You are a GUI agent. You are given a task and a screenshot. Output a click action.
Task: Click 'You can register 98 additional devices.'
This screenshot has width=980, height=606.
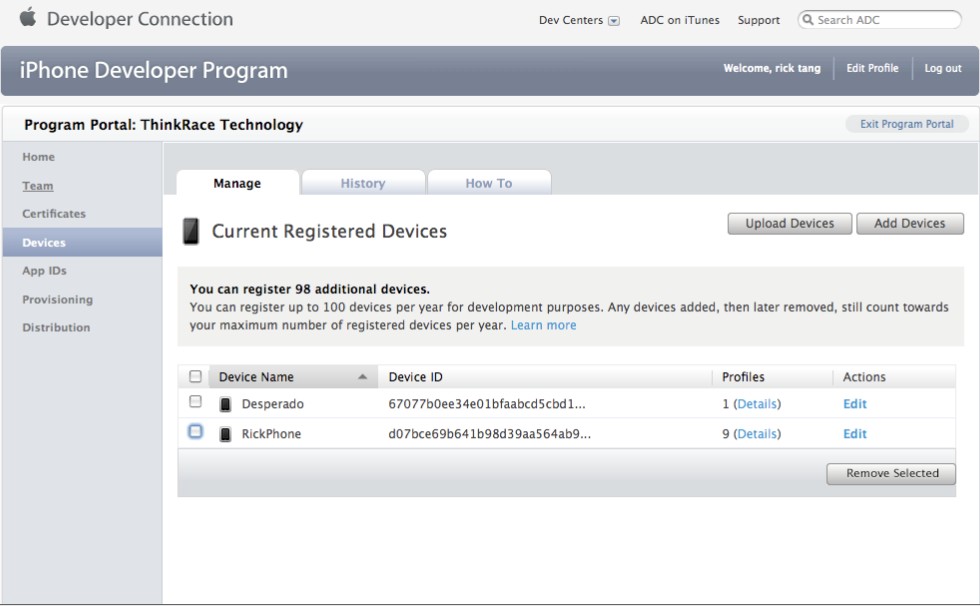coord(310,289)
